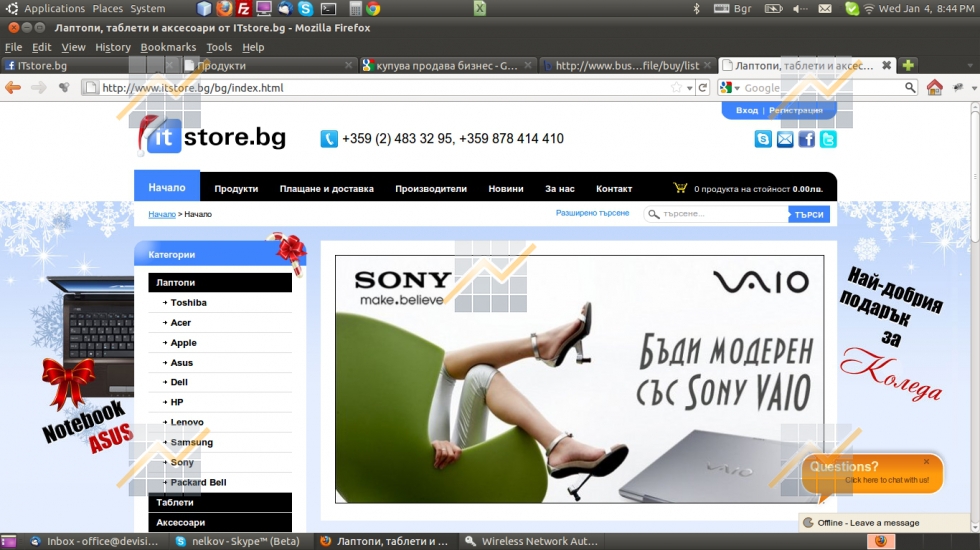Click the Производители navigation item
980x550 pixels.
tap(431, 188)
